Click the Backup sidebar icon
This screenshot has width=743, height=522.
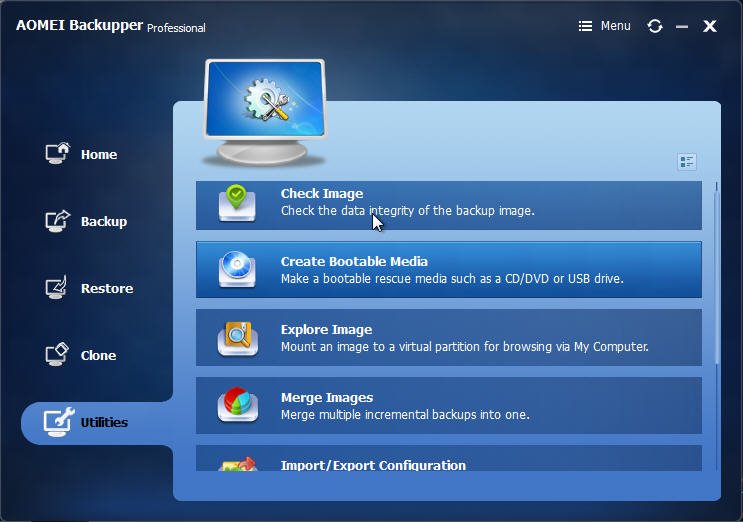pyautogui.click(x=58, y=221)
